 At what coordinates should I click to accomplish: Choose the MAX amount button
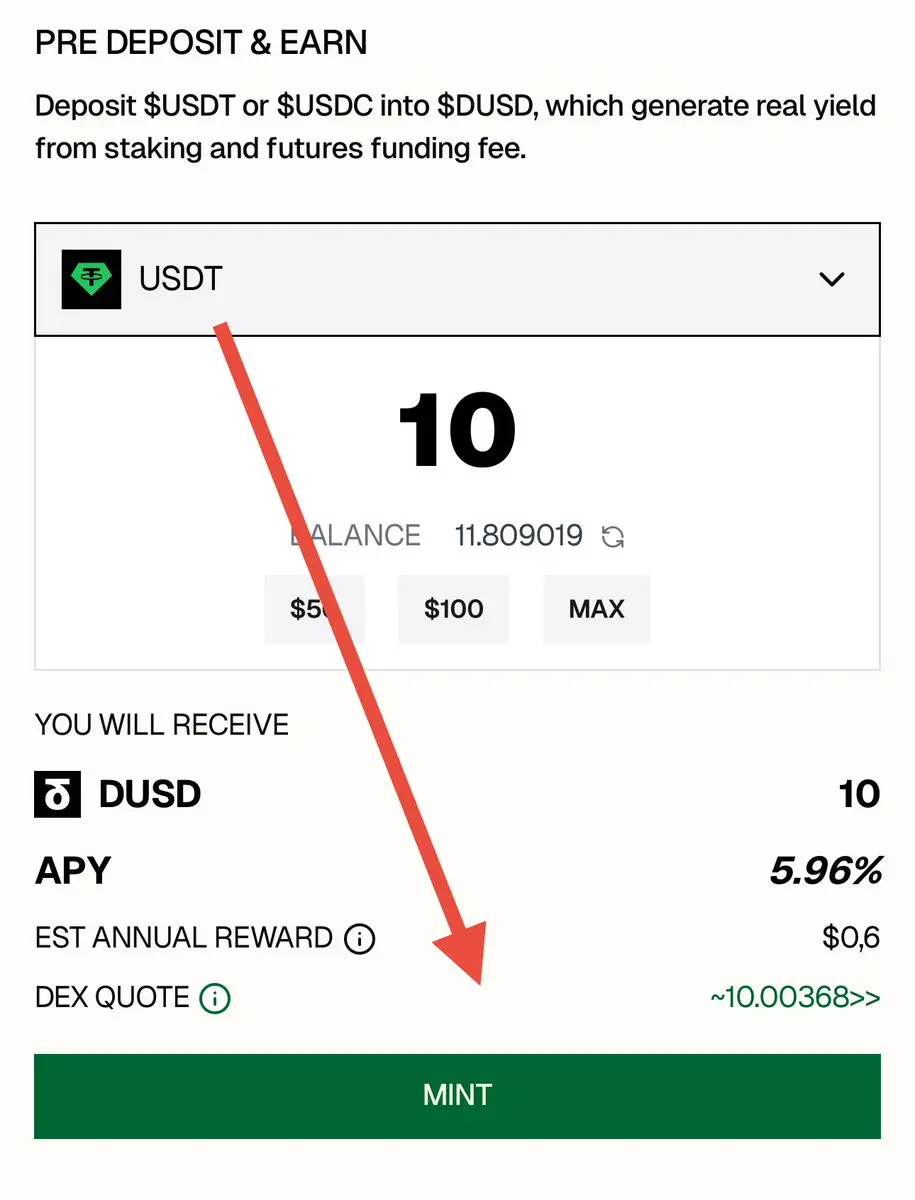[597, 609]
